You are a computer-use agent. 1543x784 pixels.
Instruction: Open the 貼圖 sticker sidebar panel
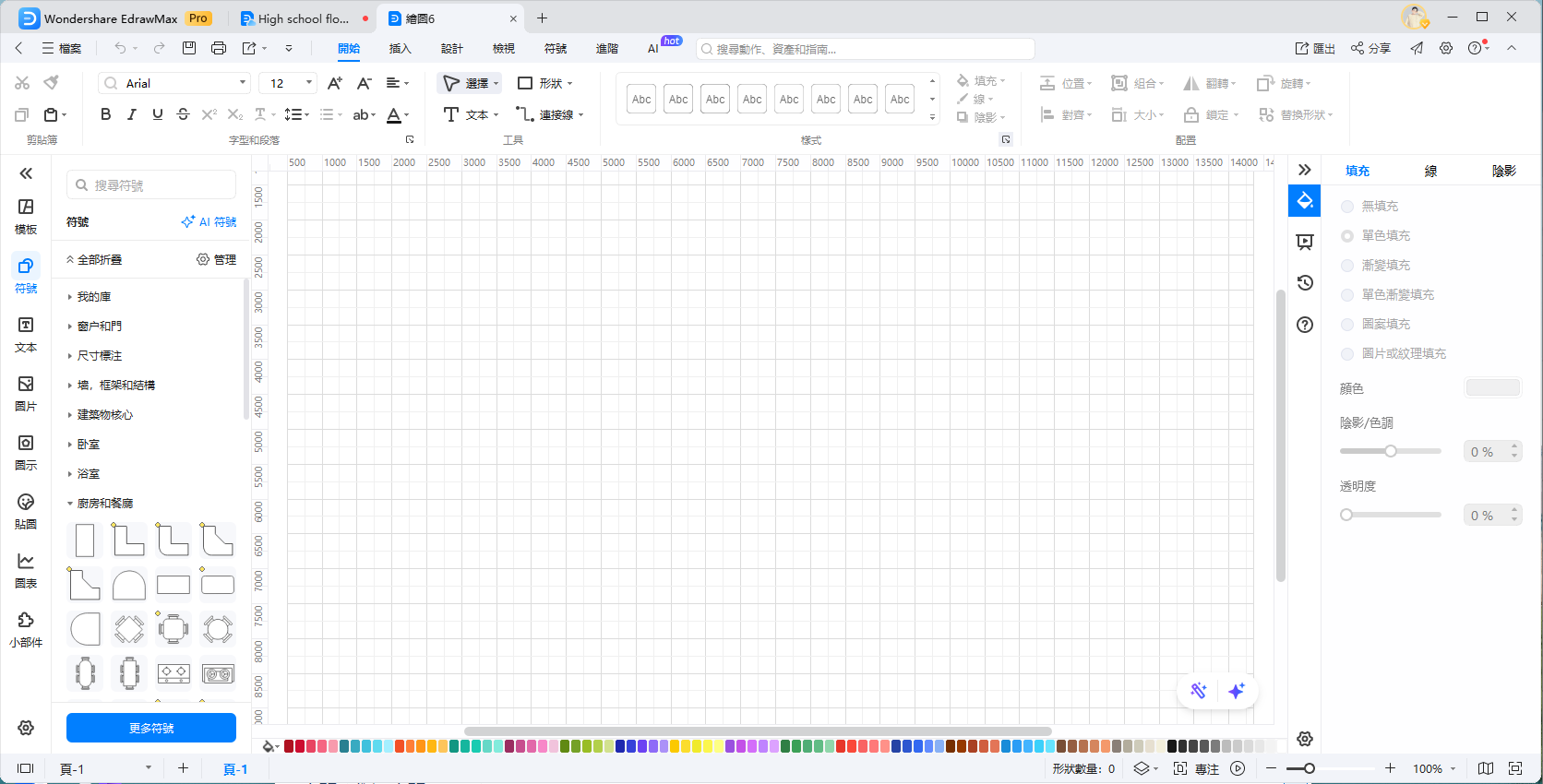(26, 511)
